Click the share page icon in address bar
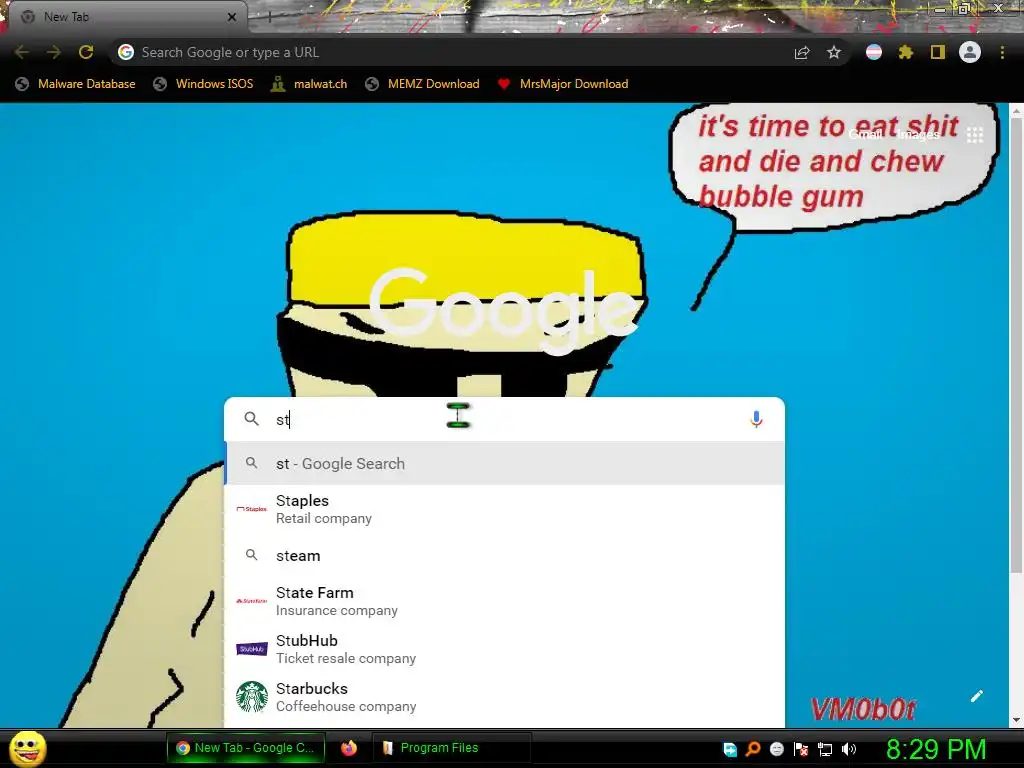 pyautogui.click(x=802, y=53)
